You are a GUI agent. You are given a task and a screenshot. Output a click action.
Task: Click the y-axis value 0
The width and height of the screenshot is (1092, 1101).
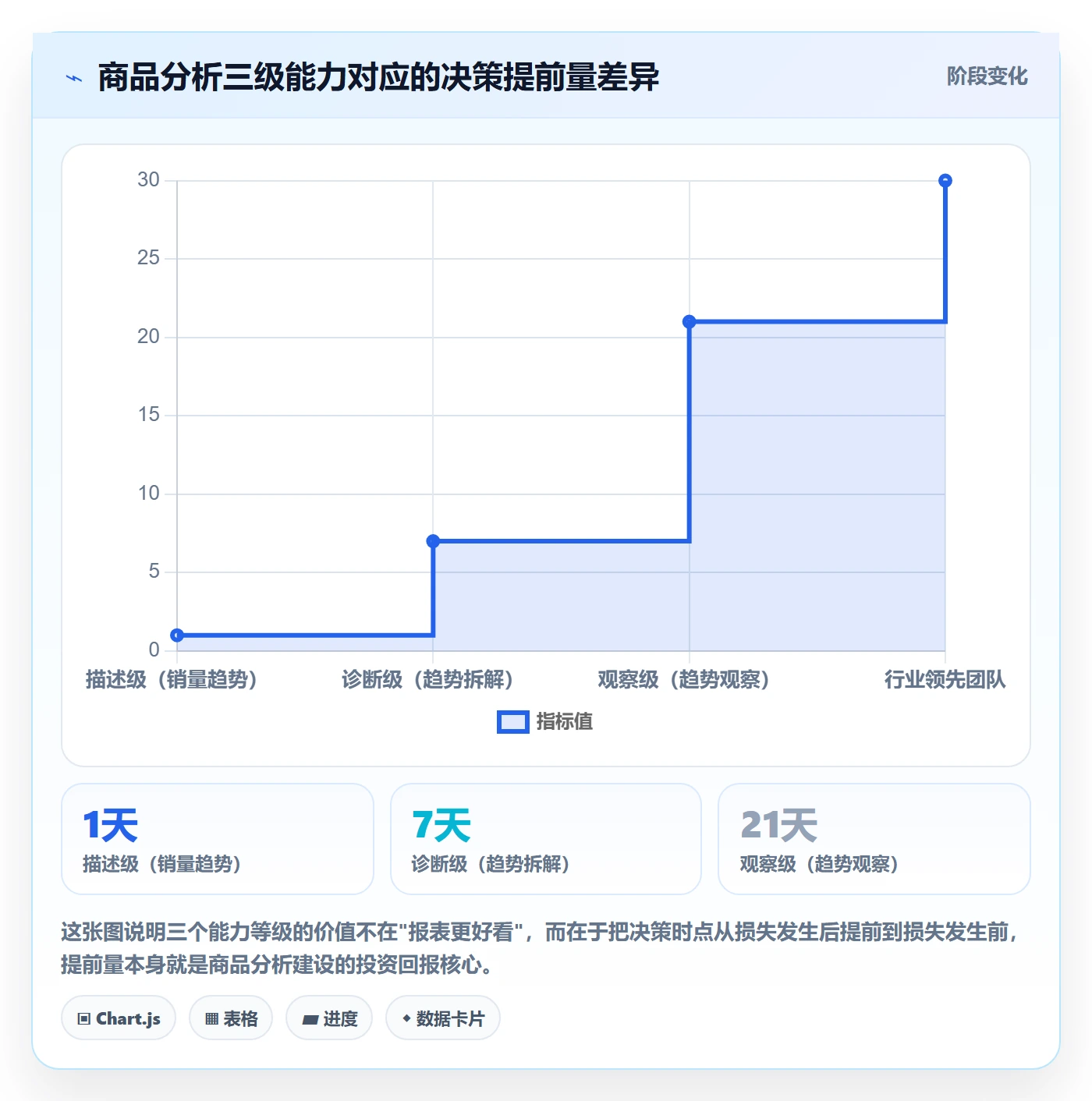click(x=154, y=650)
